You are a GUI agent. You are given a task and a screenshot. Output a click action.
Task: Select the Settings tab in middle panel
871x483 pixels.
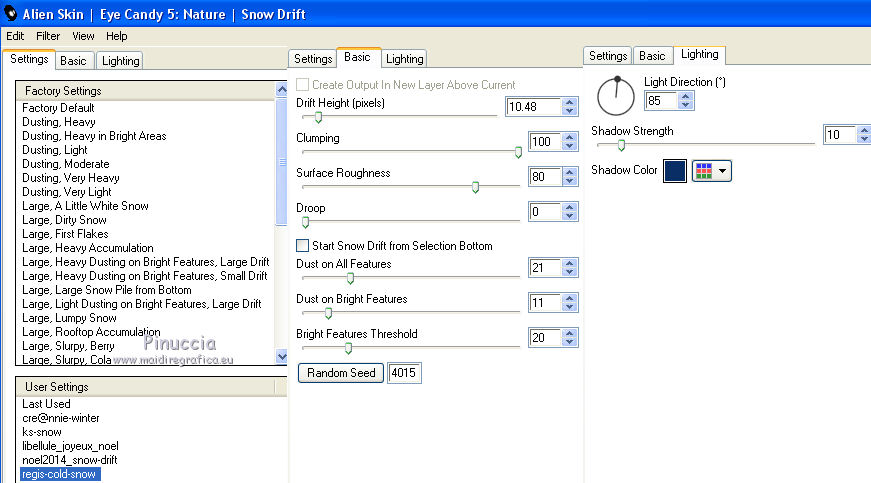click(x=313, y=59)
